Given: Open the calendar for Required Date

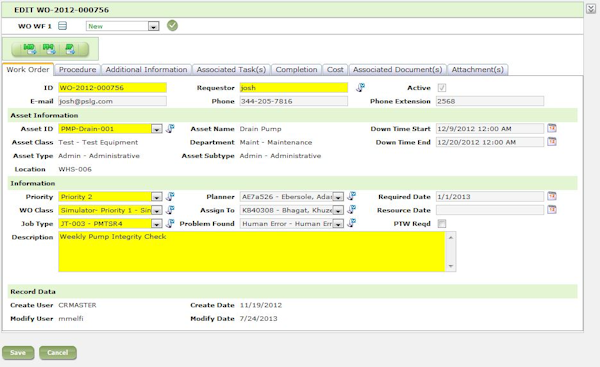Looking at the screenshot, I should (552, 196).
